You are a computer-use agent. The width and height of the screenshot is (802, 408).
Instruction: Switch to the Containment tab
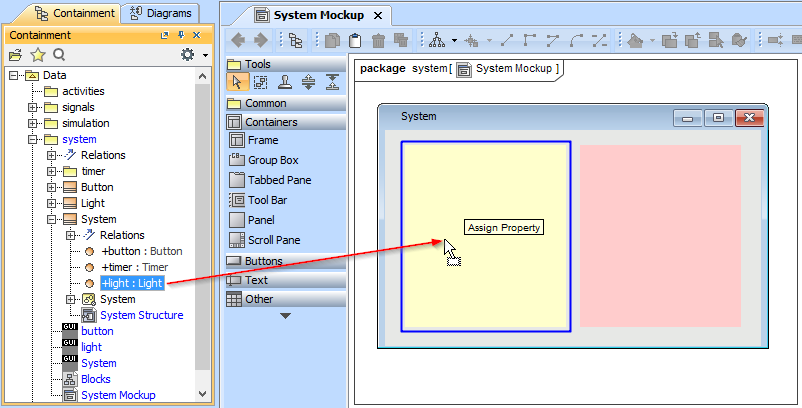pos(74,13)
